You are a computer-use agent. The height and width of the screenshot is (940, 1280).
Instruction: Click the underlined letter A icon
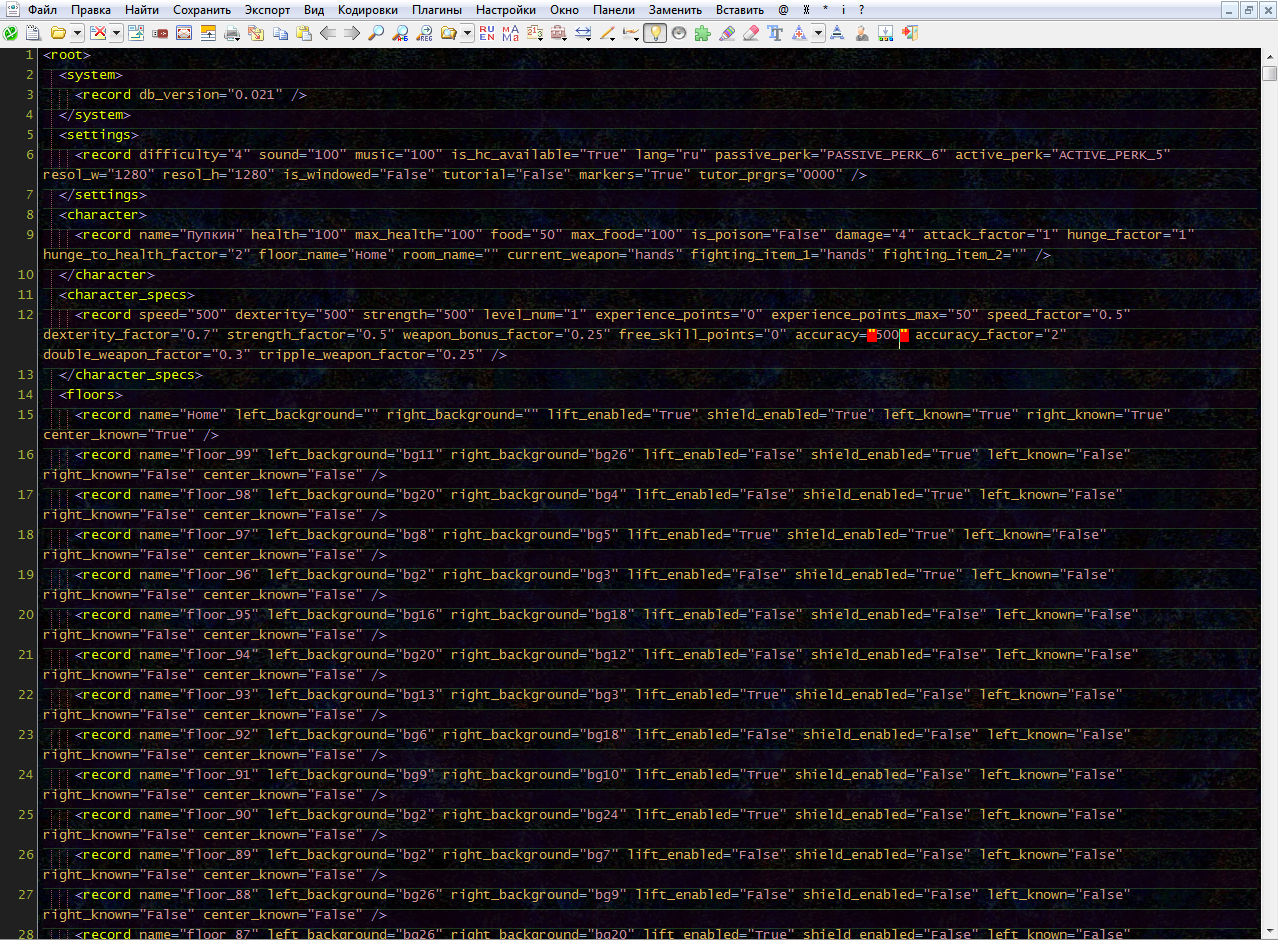coord(836,33)
